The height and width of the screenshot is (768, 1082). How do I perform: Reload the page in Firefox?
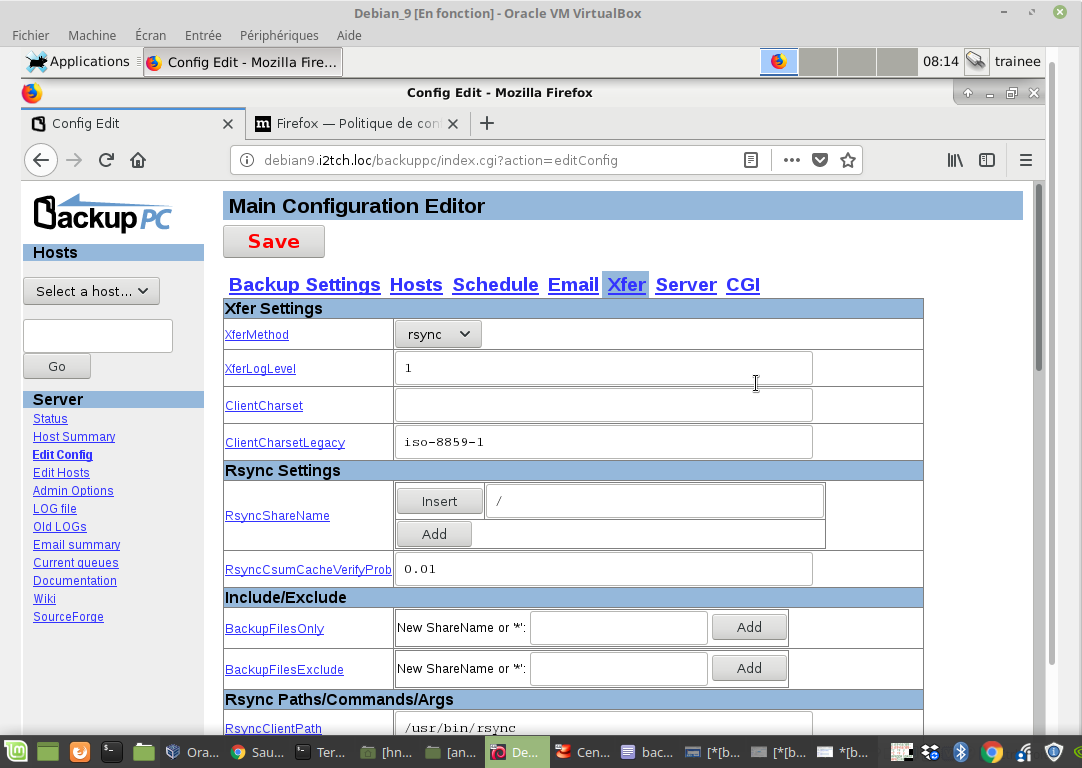(x=106, y=160)
